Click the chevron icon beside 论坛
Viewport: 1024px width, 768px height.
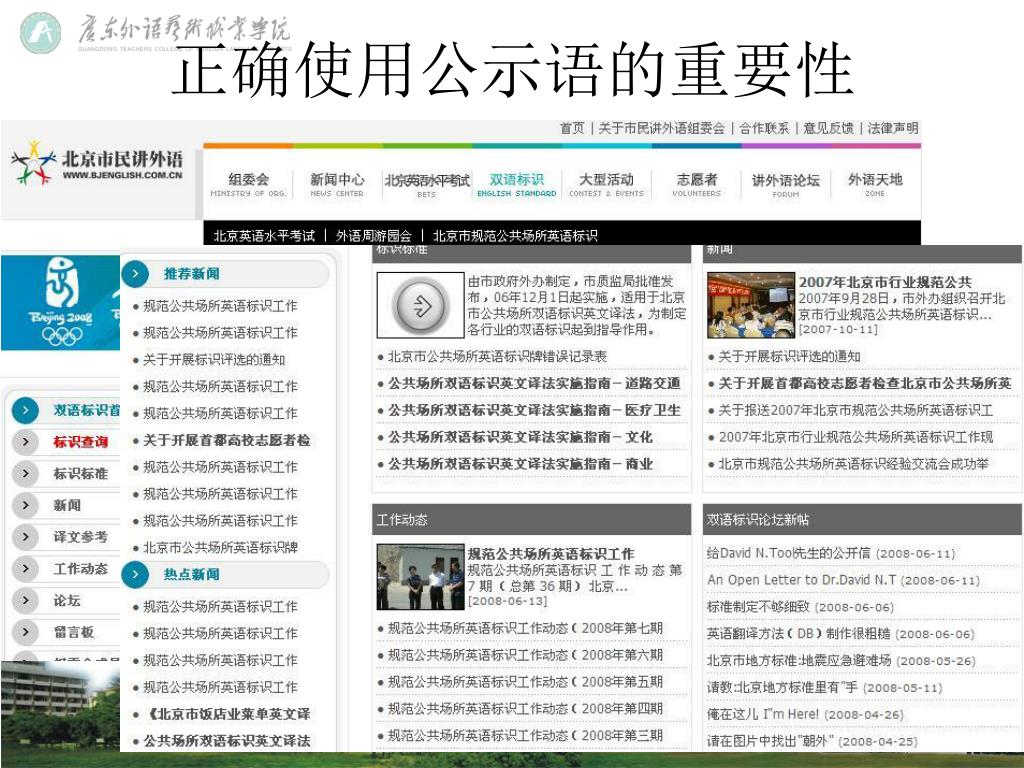click(x=25, y=600)
